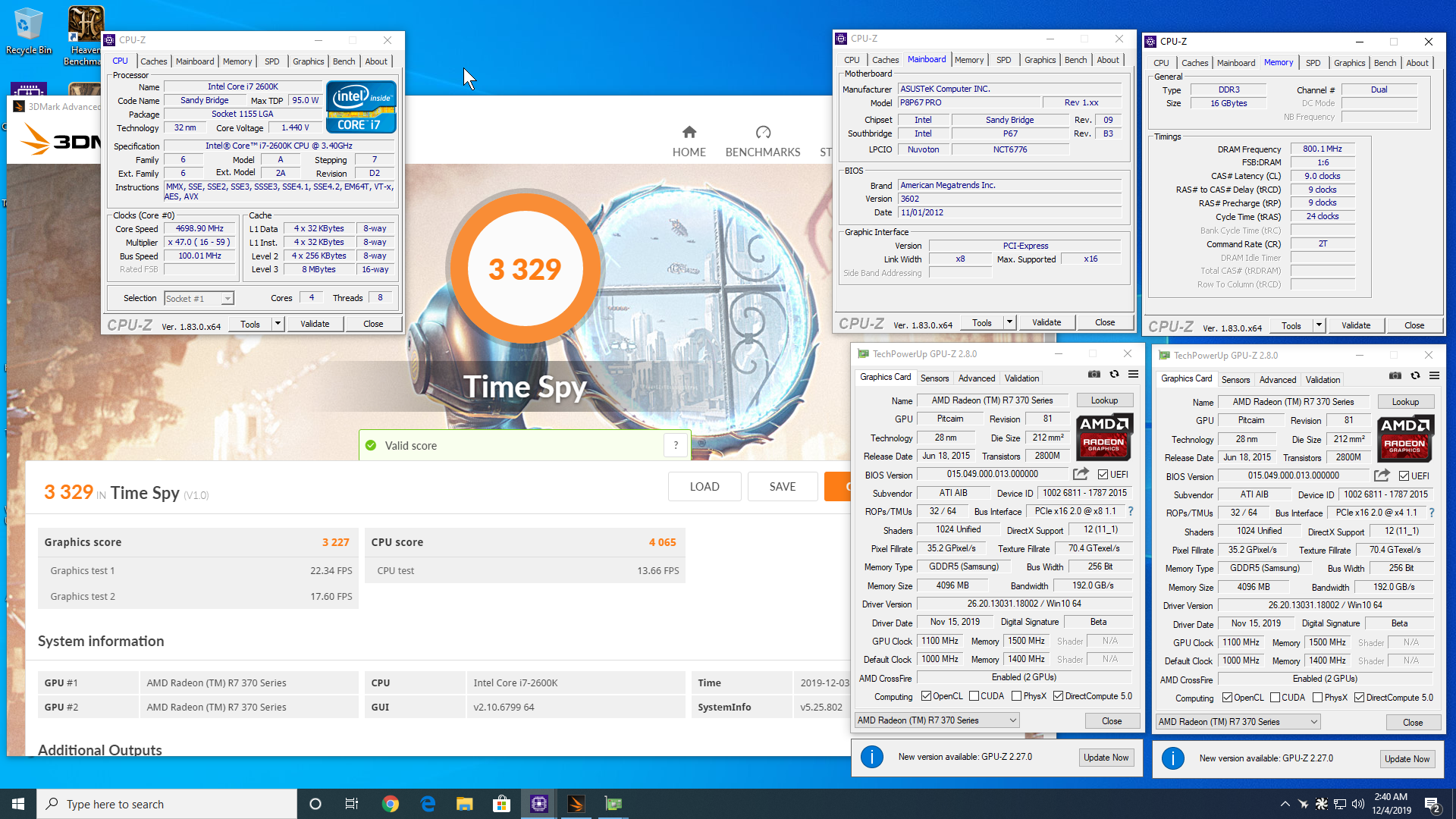Toggle OpenCL checkbox in right GPU-Z
Image resolution: width=1456 pixels, height=819 pixels.
pos(1227,698)
